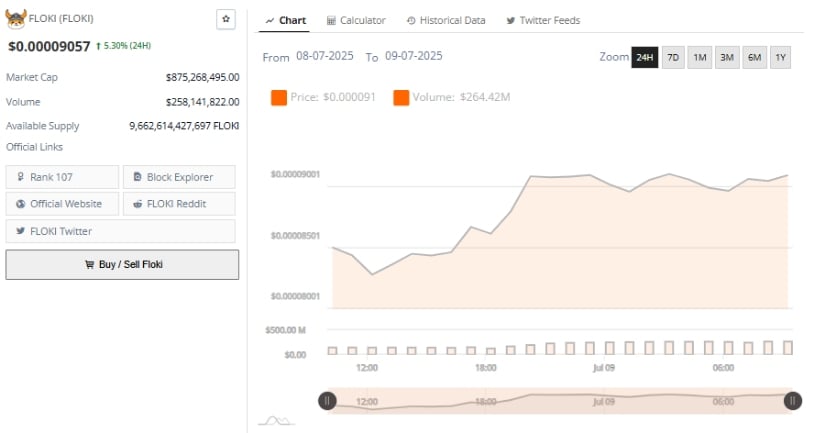Open the Block Explorer link
This screenshot has width=825, height=433.
pyautogui.click(x=179, y=177)
